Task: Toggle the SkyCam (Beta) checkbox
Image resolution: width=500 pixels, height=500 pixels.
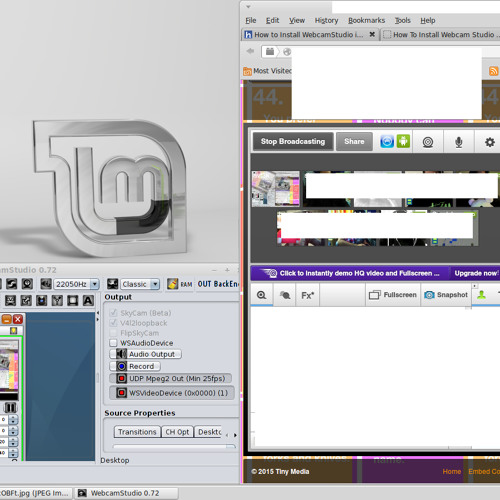Action: tap(113, 313)
